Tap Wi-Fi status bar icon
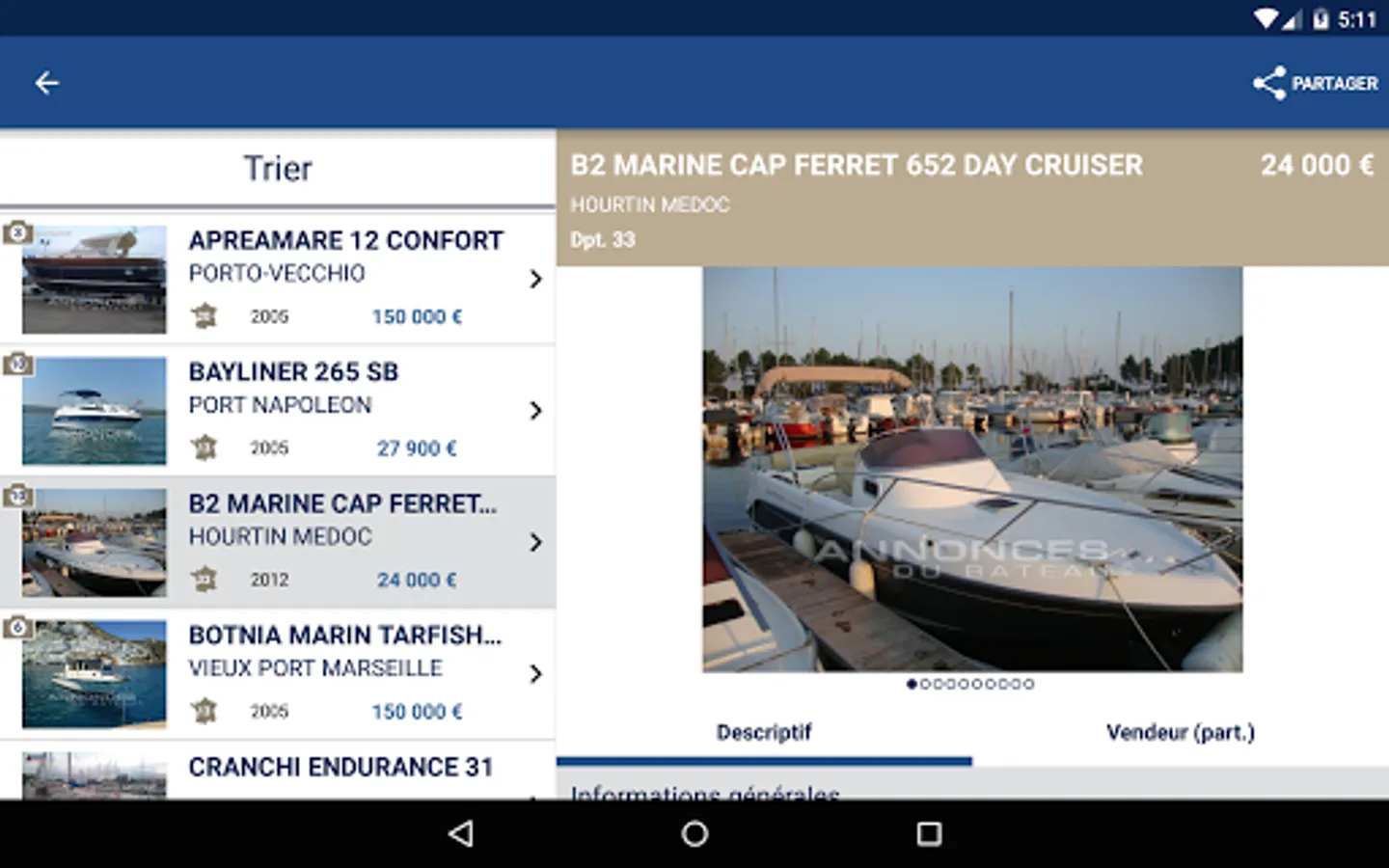 tap(1266, 19)
